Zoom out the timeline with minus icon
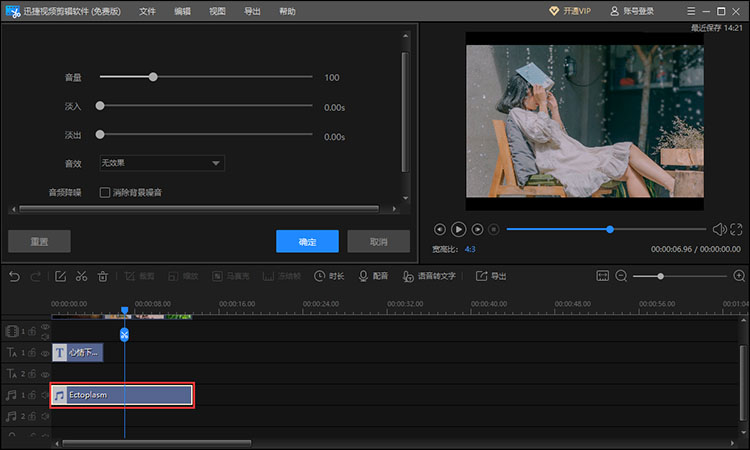750x450 pixels. click(x=621, y=276)
